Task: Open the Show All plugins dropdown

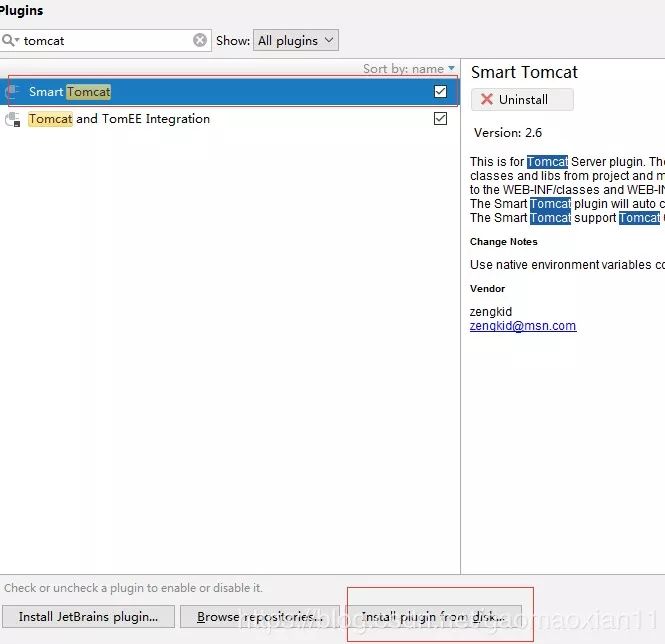Action: 296,40
